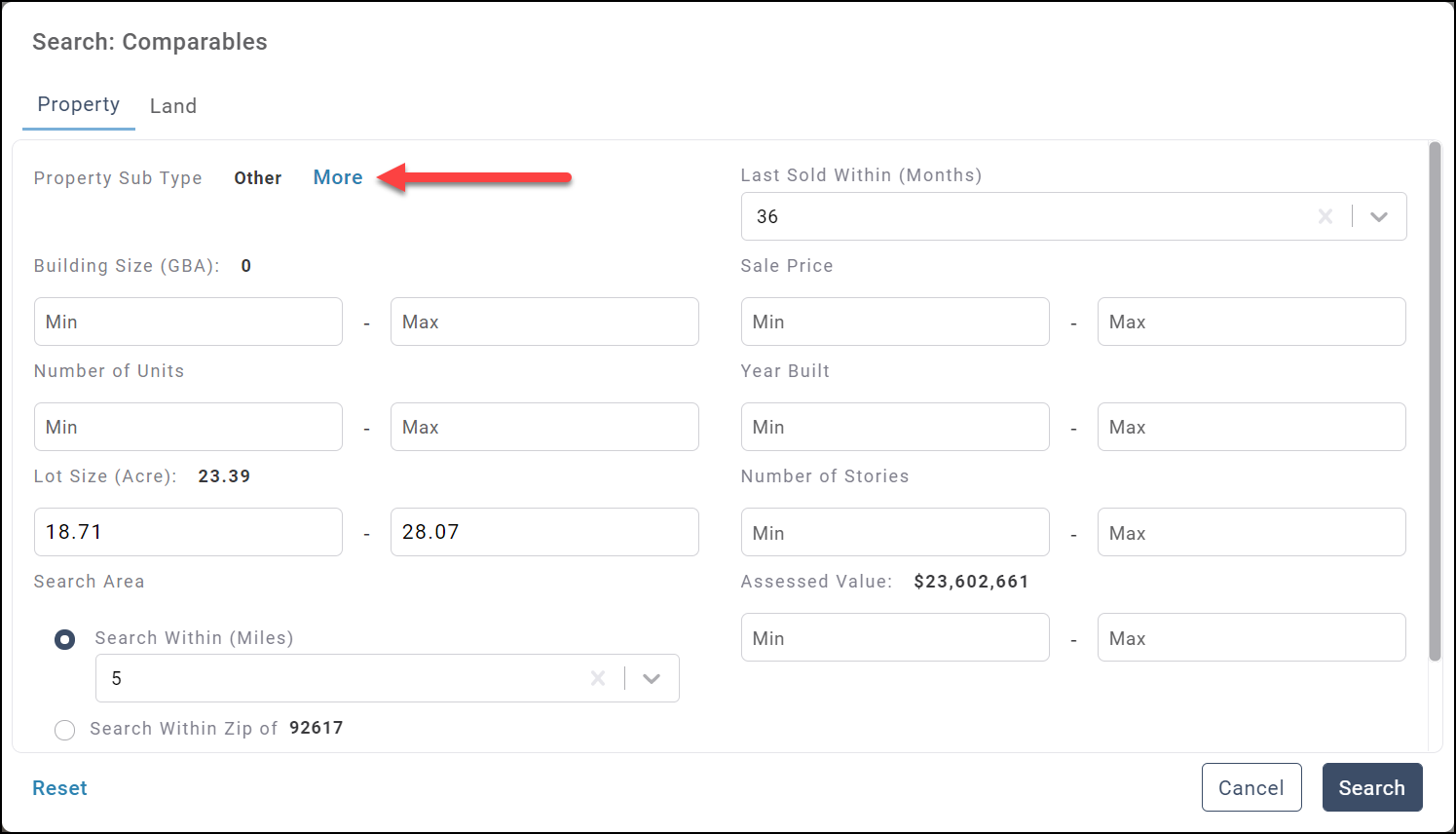Click the Assessed Value Min field

[x=894, y=637]
